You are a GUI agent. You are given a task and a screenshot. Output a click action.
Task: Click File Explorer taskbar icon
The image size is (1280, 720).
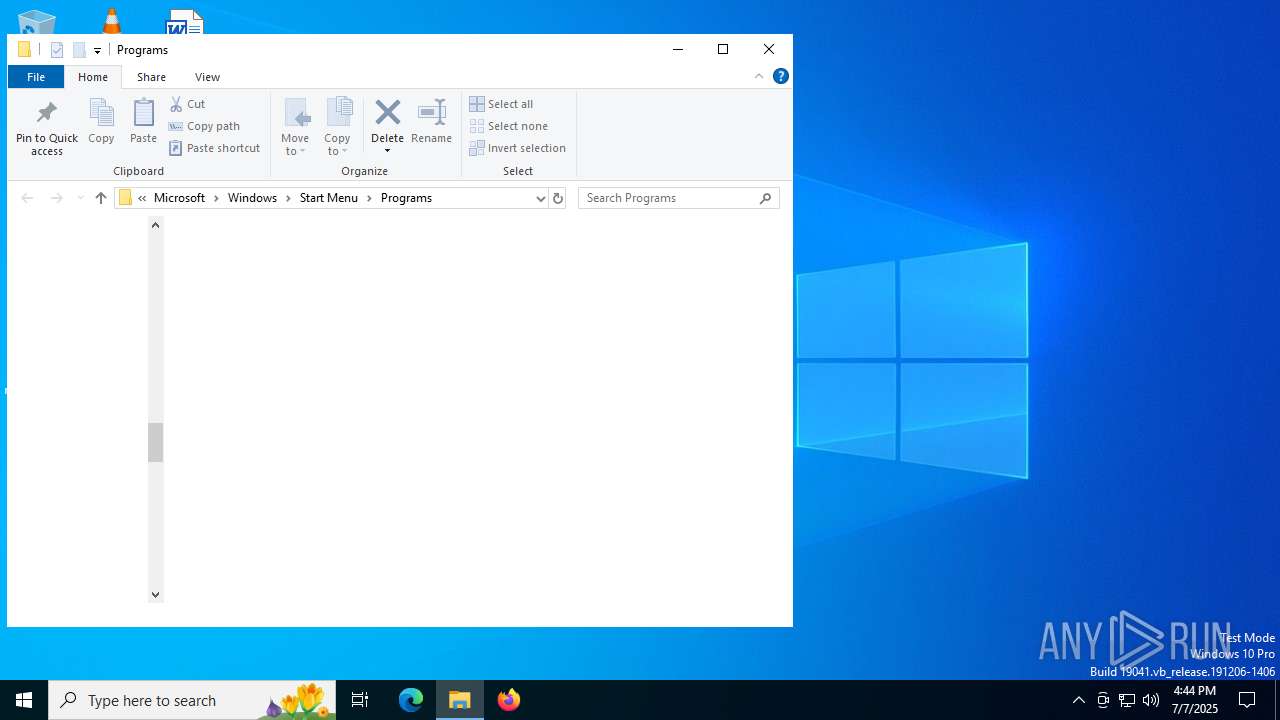click(x=460, y=700)
